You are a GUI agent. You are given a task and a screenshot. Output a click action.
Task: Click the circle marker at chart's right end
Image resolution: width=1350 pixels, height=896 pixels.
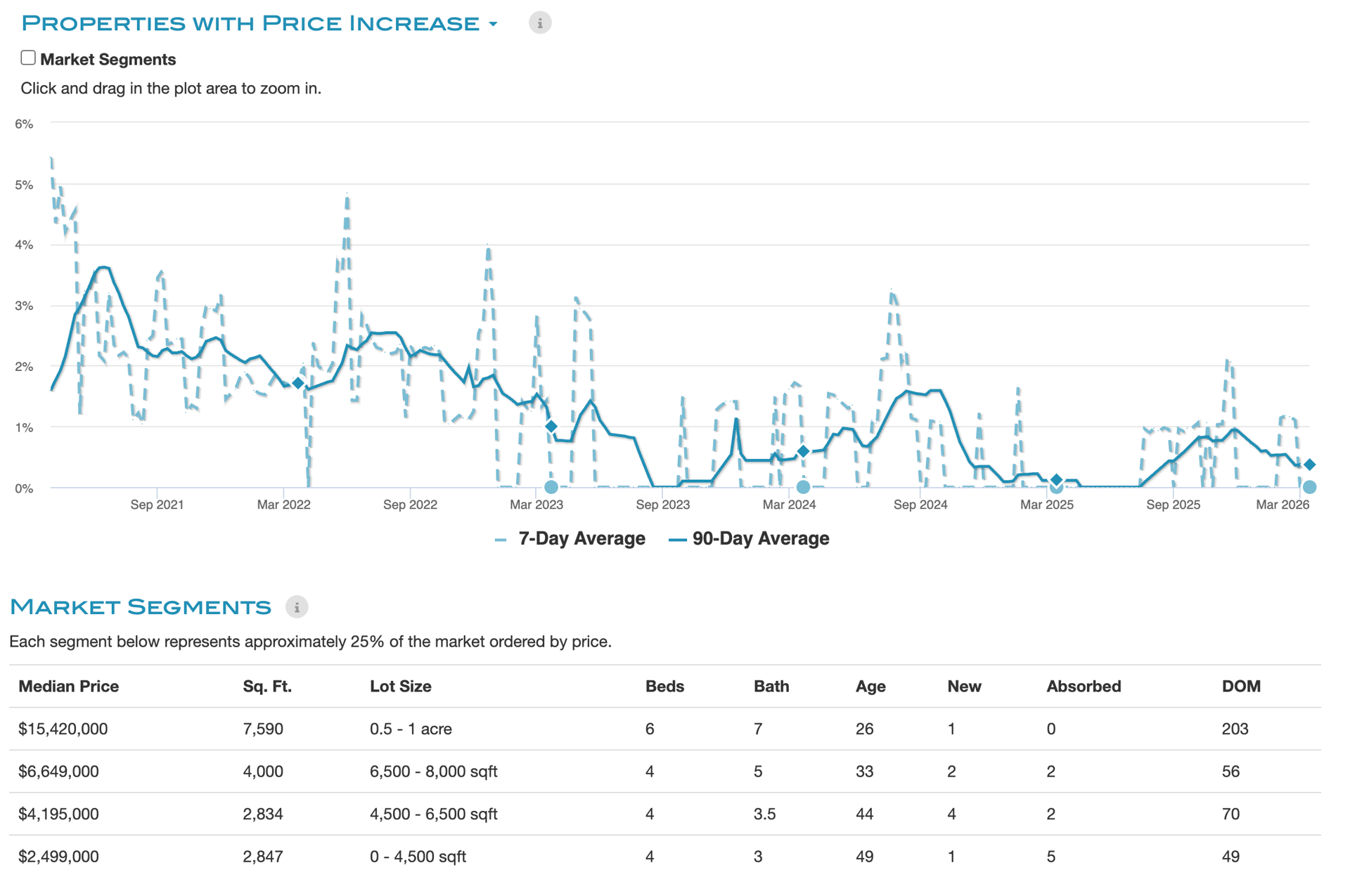(x=1309, y=487)
